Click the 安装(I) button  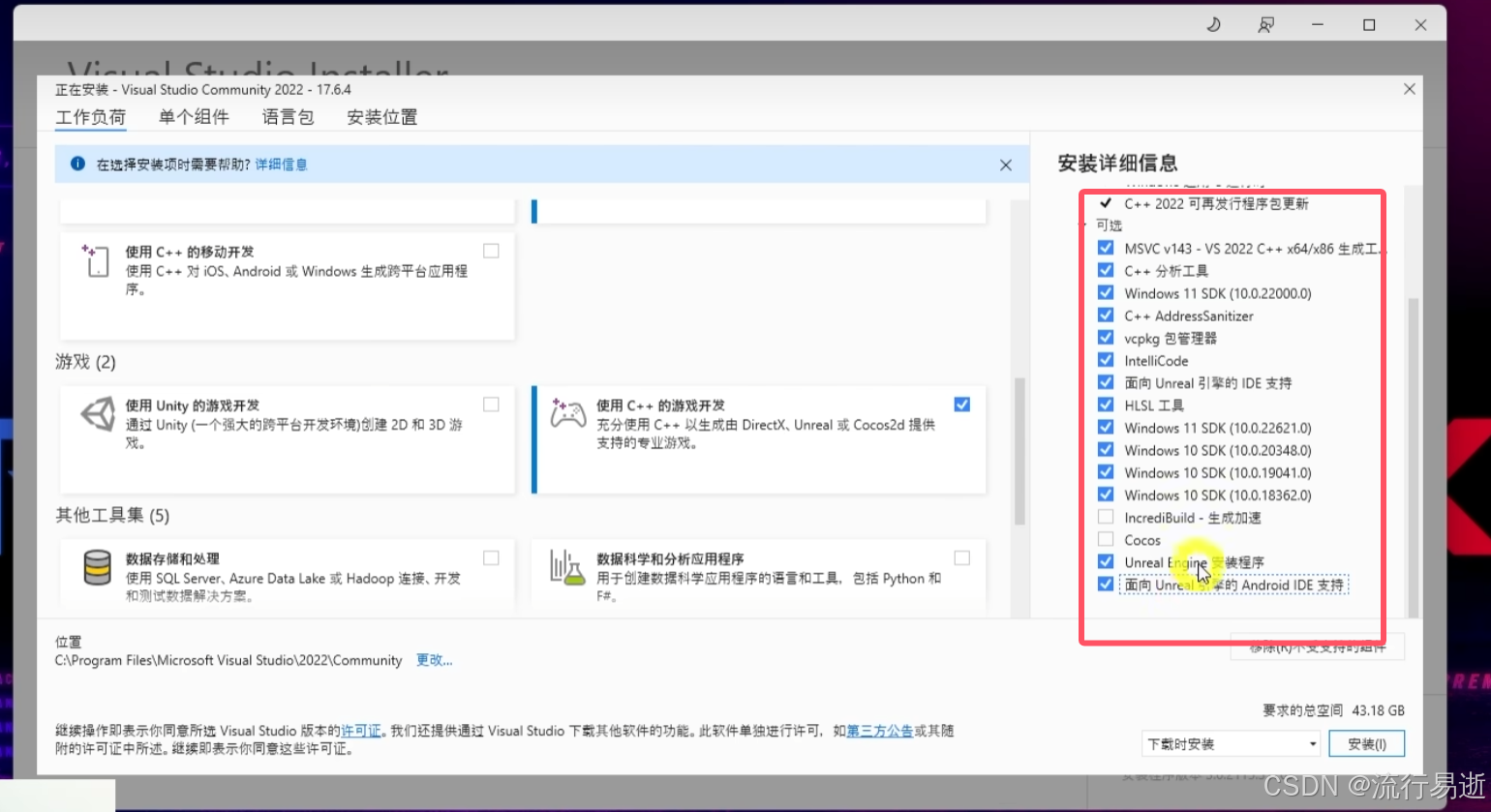tap(1367, 744)
